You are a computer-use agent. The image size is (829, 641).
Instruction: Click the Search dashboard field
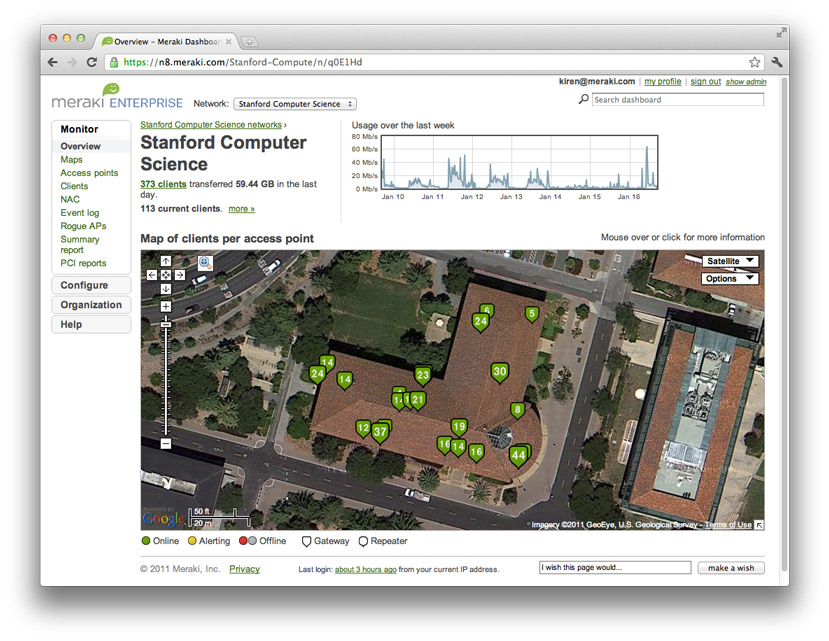click(x=677, y=100)
